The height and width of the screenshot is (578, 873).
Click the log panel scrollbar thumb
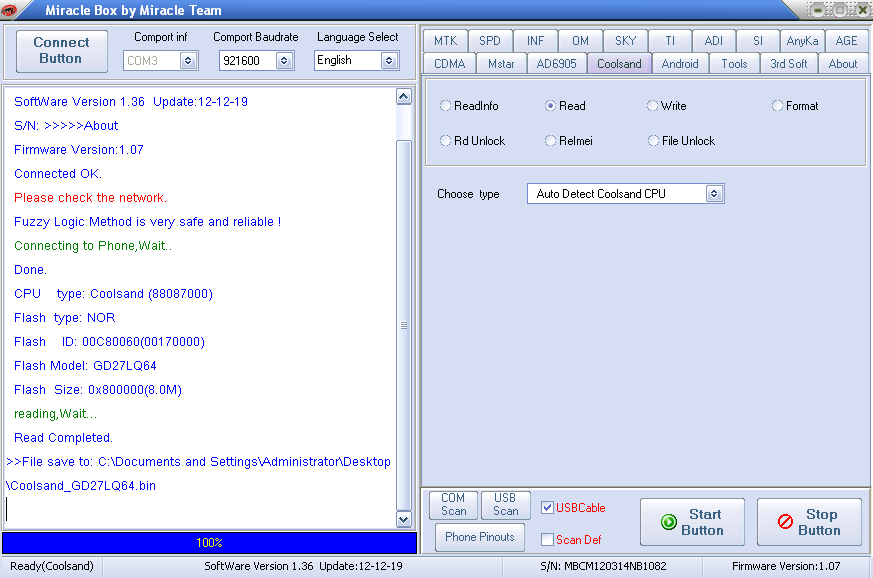click(x=404, y=325)
